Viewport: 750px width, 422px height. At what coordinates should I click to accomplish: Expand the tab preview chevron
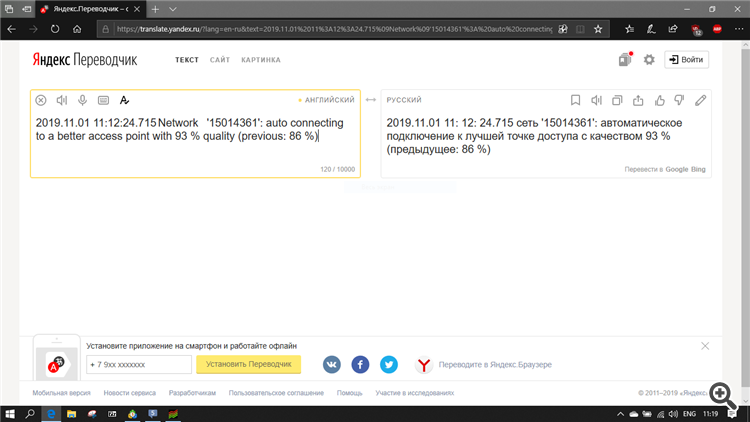(173, 9)
